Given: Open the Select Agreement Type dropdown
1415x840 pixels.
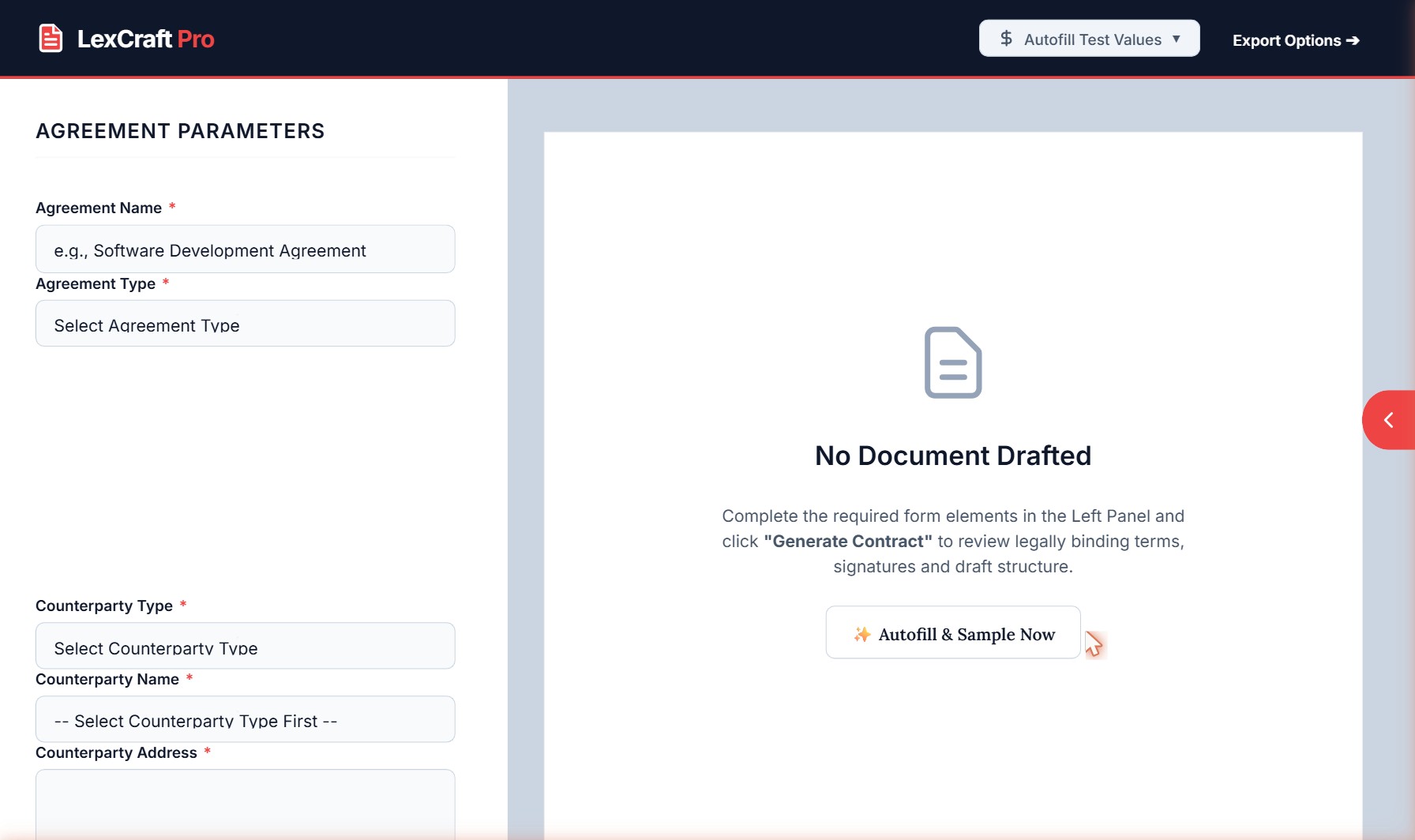Looking at the screenshot, I should (246, 324).
